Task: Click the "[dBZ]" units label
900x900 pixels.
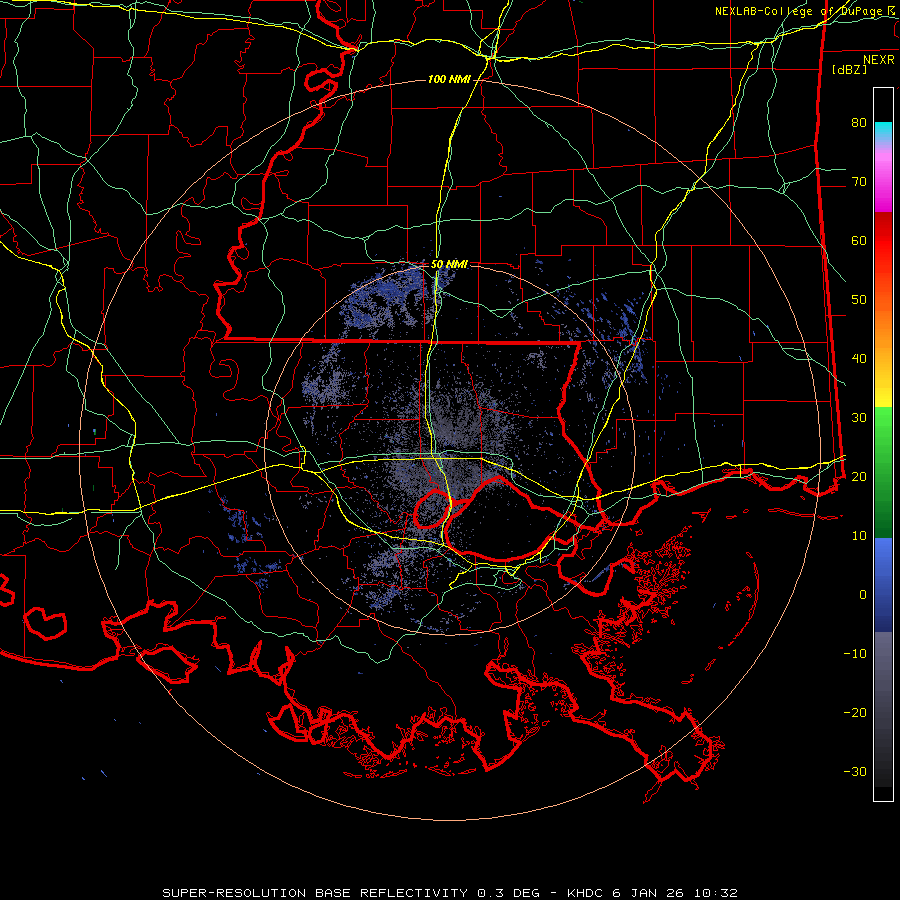Action: coord(849,69)
